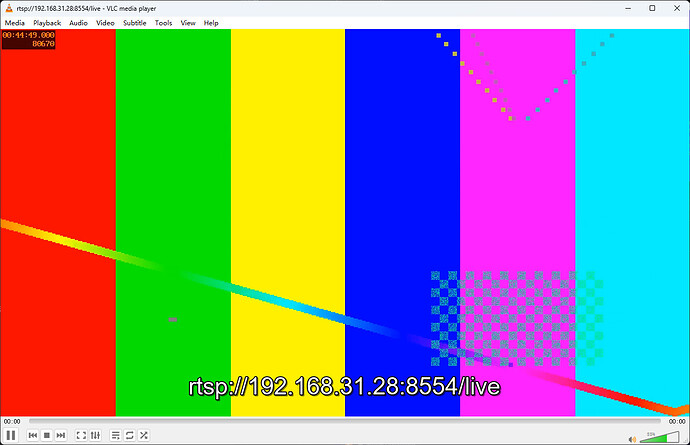Click the VLC cone title bar icon
The height and width of the screenshot is (445, 690).
click(9, 8)
